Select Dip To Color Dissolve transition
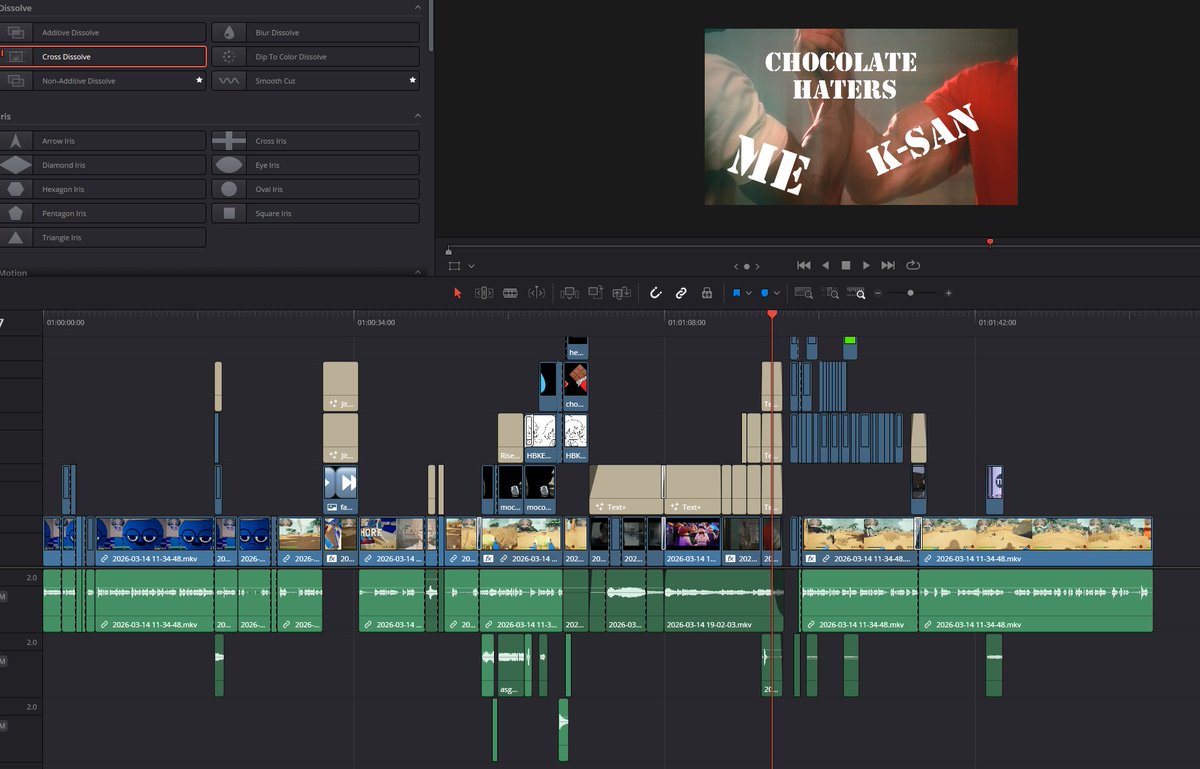 pyautogui.click(x=315, y=57)
